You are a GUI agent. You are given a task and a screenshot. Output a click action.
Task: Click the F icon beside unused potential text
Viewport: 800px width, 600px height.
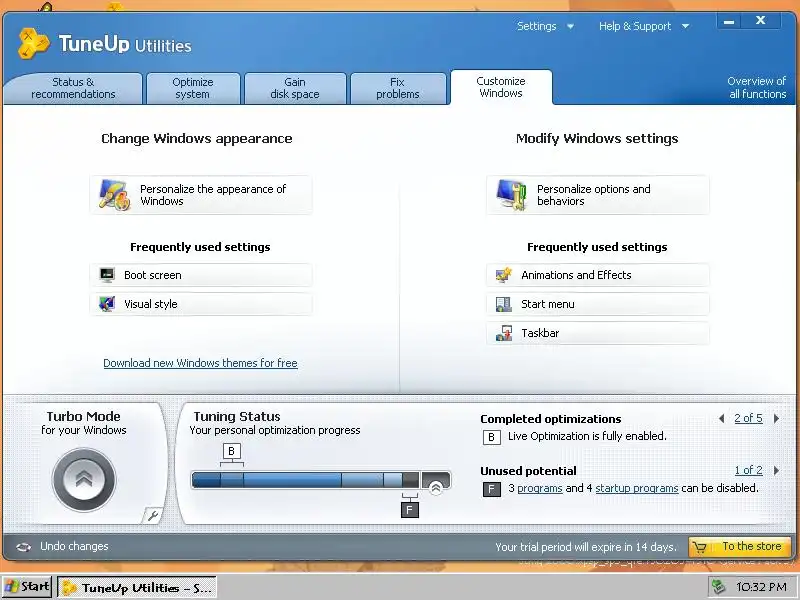point(491,489)
